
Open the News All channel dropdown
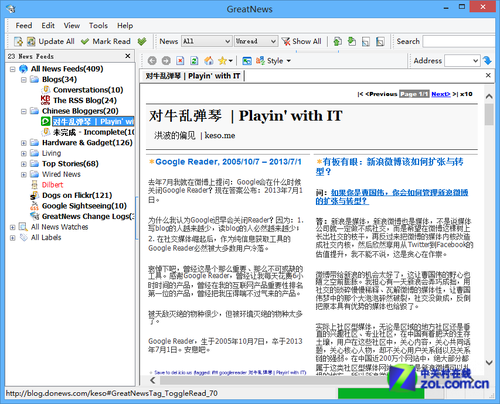[206, 41]
